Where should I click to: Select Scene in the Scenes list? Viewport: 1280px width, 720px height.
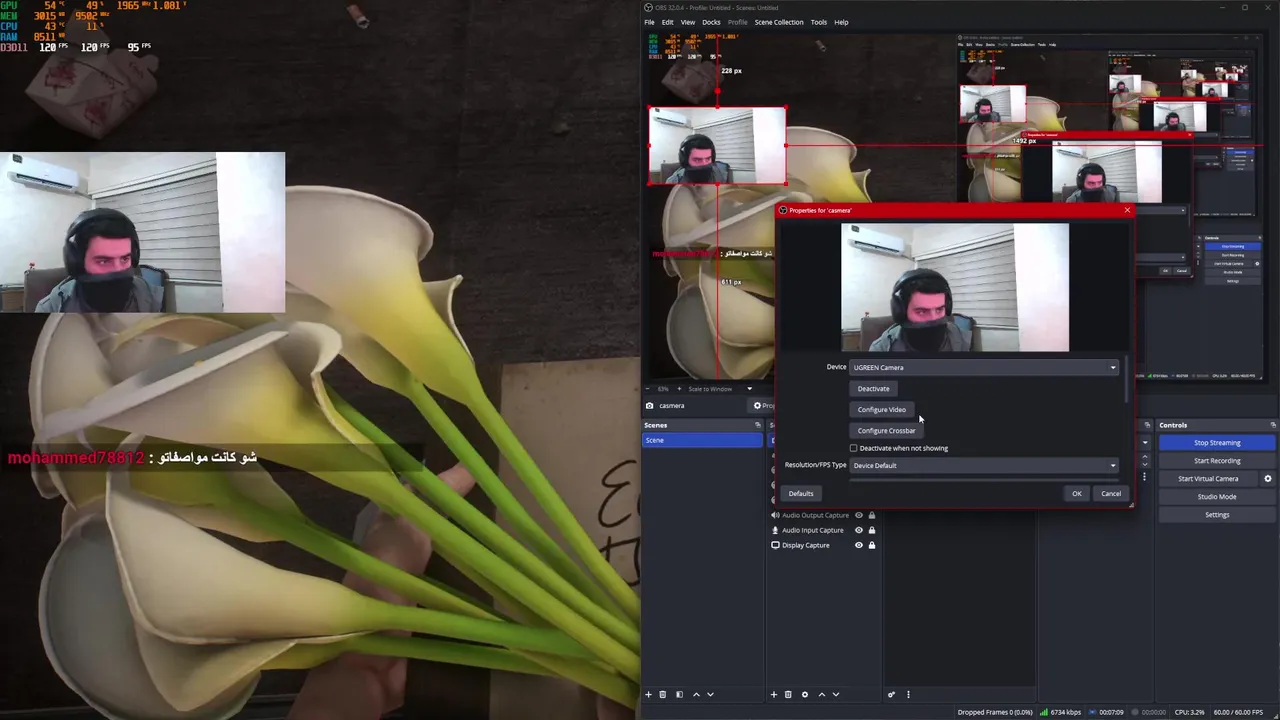tap(702, 440)
